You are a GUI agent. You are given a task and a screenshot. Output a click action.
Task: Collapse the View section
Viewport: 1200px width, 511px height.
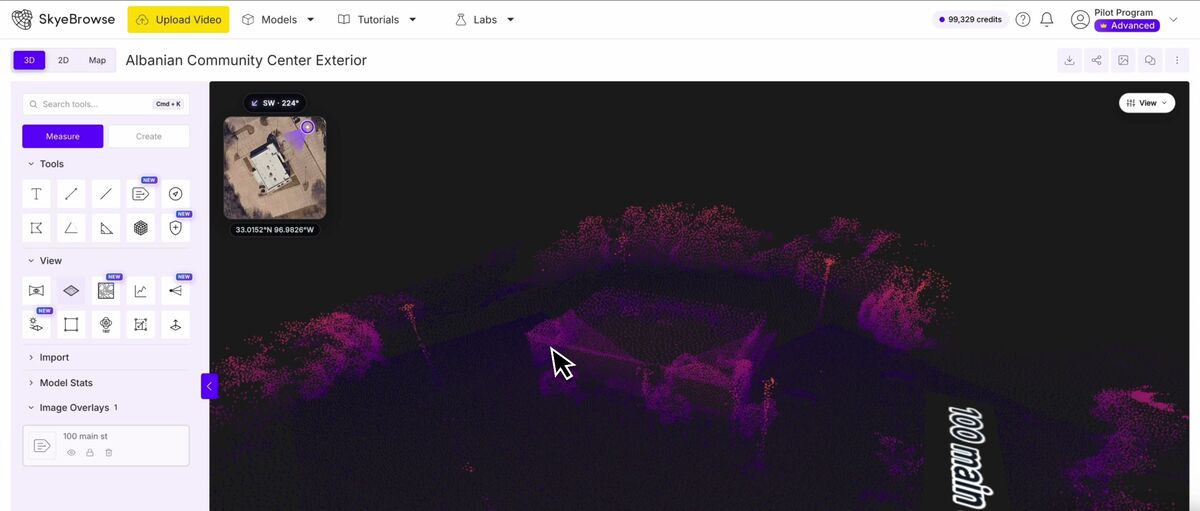[x=44, y=261]
